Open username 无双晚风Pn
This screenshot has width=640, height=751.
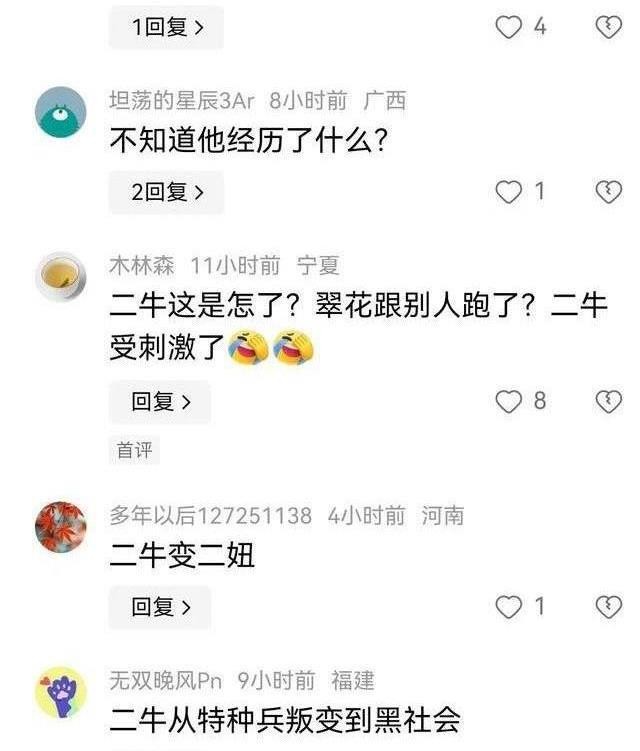pos(166,681)
